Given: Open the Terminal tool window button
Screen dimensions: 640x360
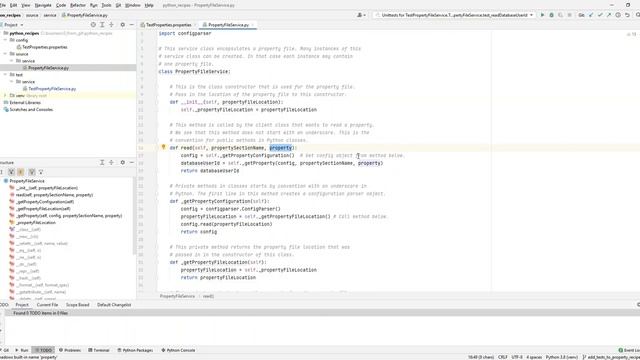Looking at the screenshot, I should (99, 350).
